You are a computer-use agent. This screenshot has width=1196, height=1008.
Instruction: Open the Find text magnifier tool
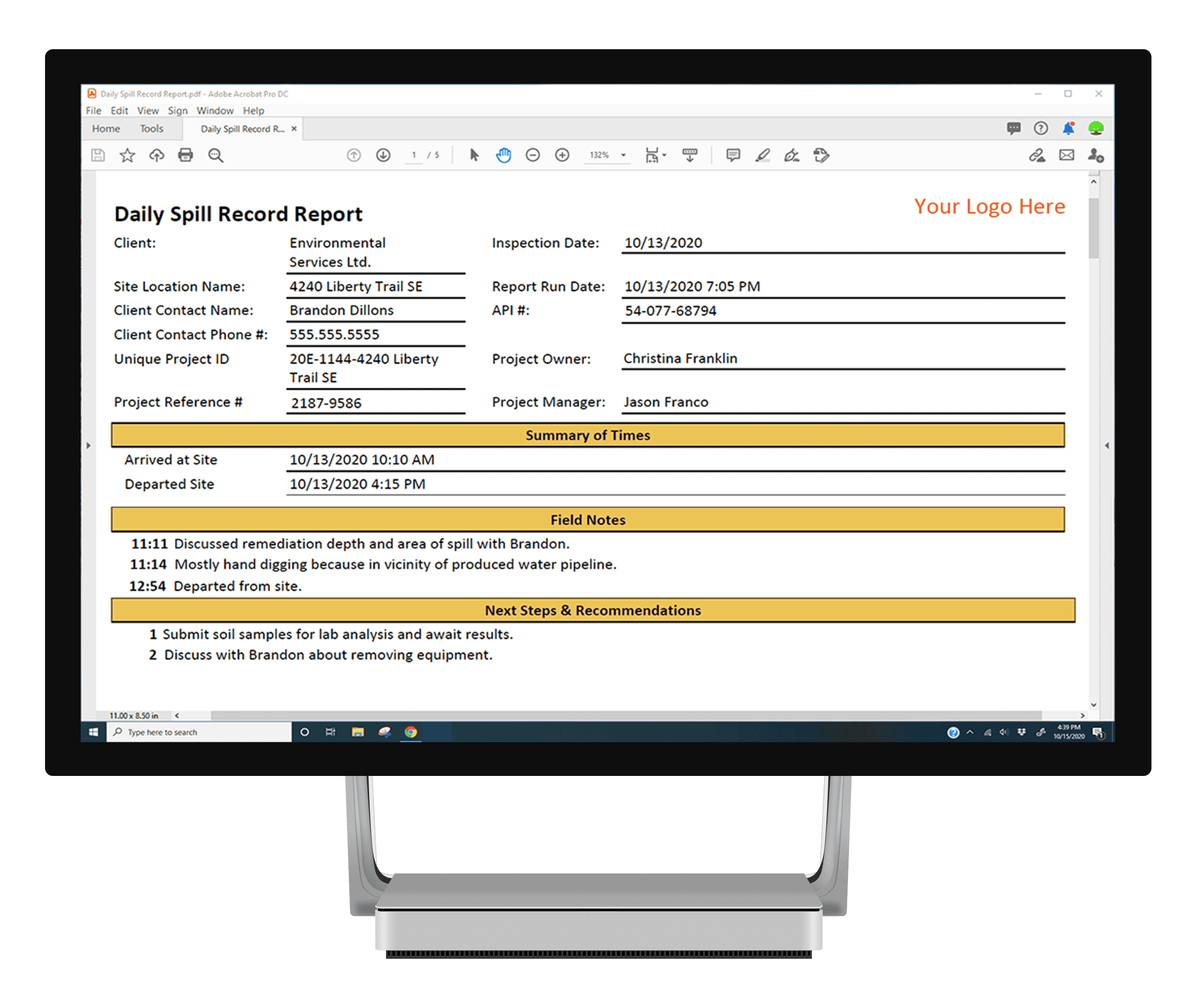click(216, 156)
